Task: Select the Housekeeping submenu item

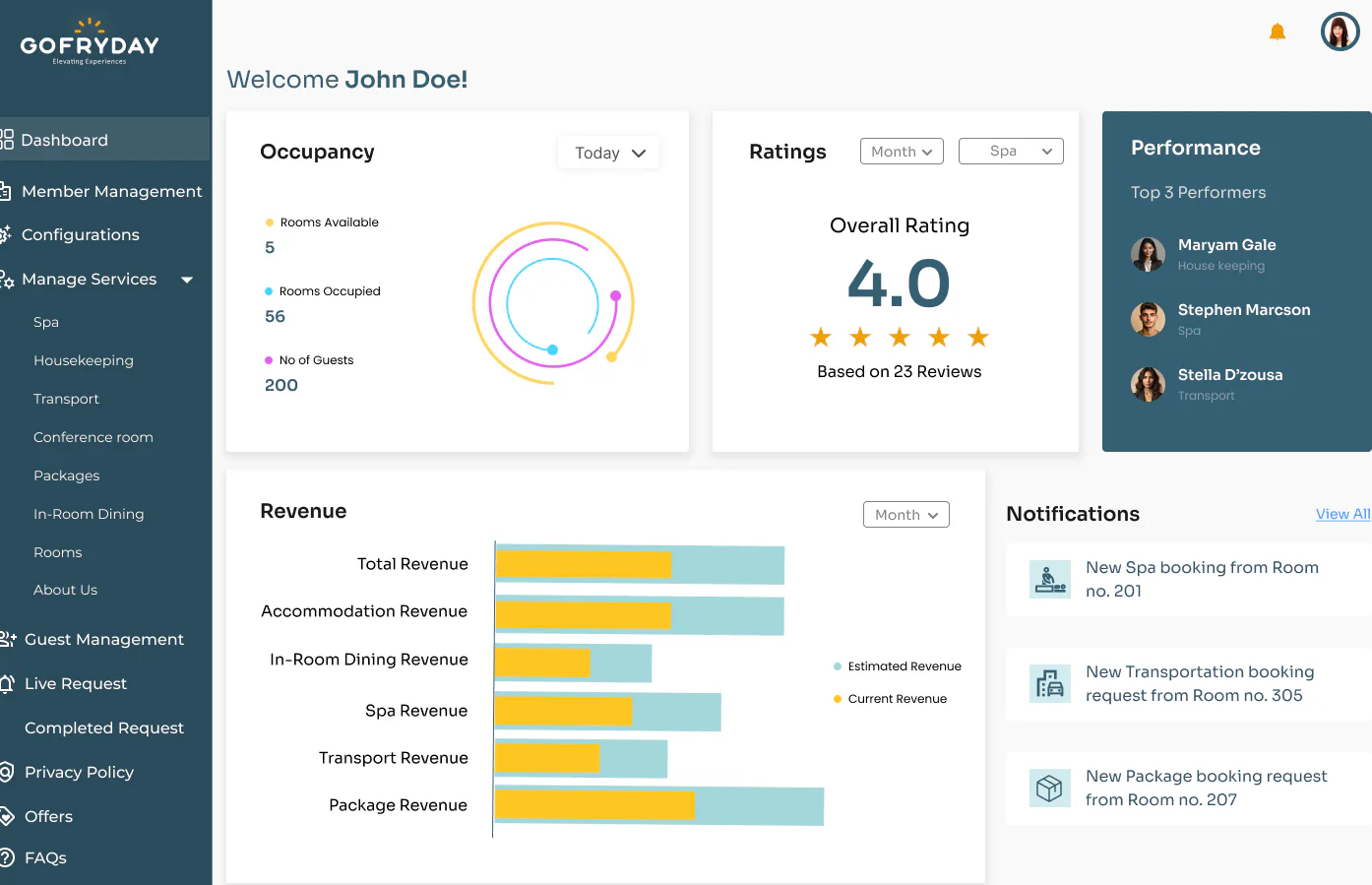Action: coord(84,360)
